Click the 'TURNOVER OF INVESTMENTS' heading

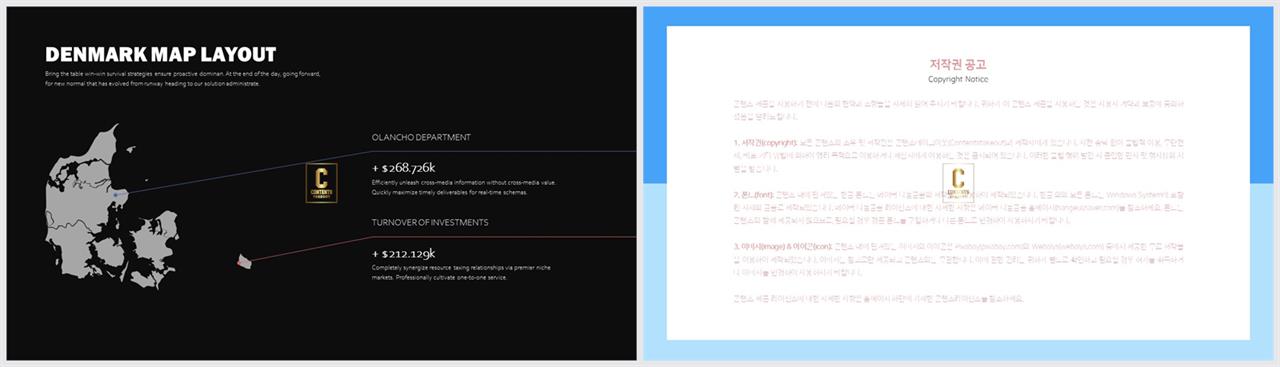pyautogui.click(x=430, y=222)
